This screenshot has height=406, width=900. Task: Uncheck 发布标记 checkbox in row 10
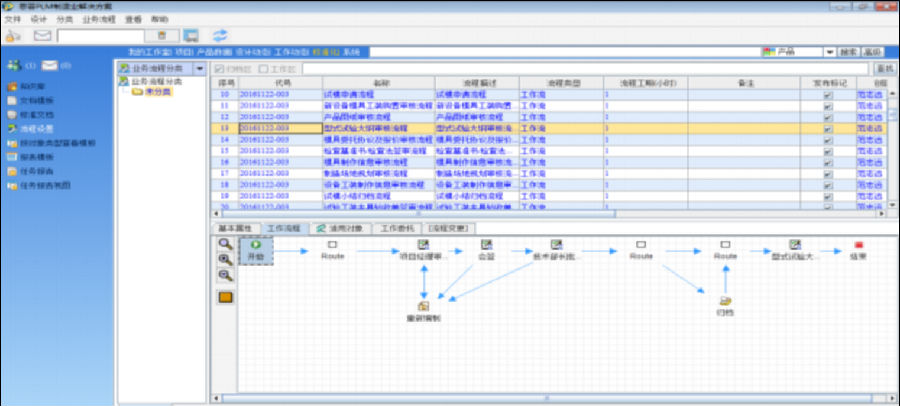pos(827,93)
